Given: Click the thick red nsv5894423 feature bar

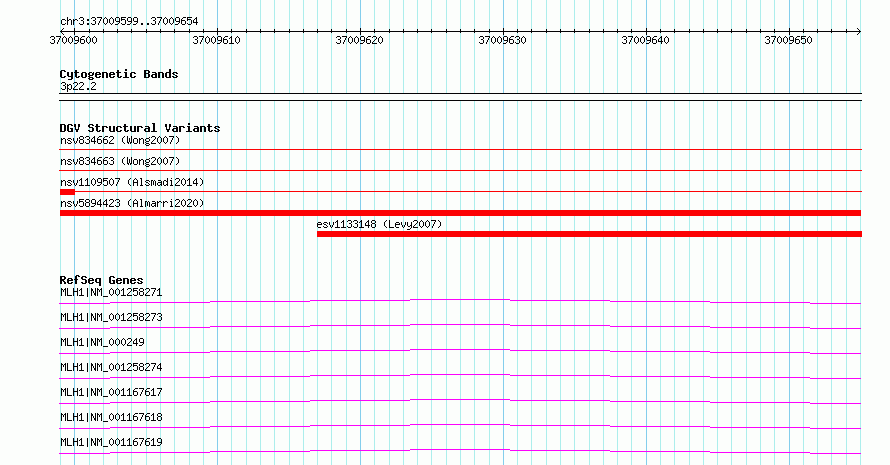Looking at the screenshot, I should click(460, 213).
